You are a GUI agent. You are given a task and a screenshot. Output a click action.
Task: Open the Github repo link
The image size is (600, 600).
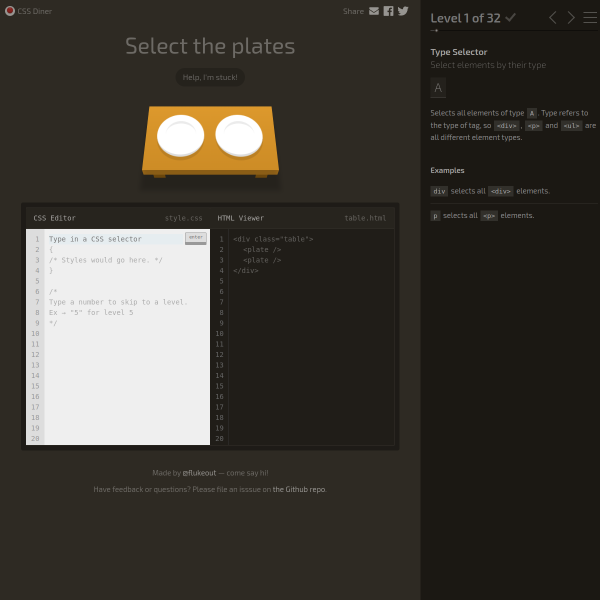[x=298, y=489]
